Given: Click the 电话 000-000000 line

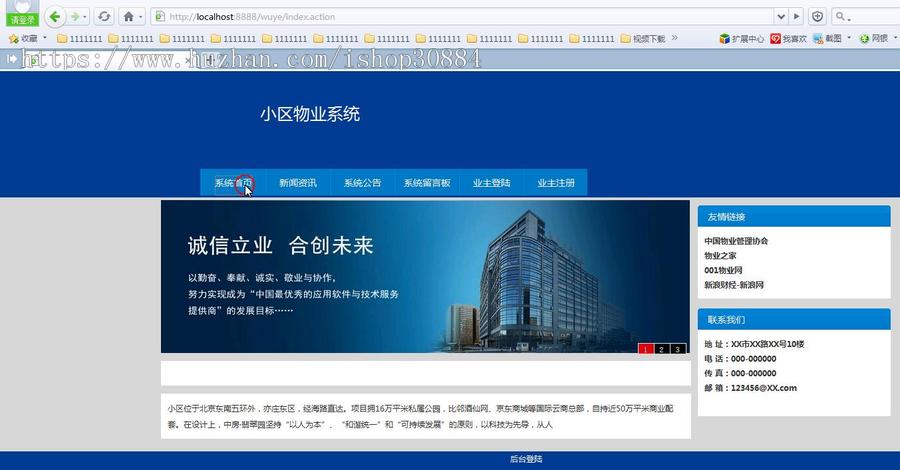Looking at the screenshot, I should [740, 358].
